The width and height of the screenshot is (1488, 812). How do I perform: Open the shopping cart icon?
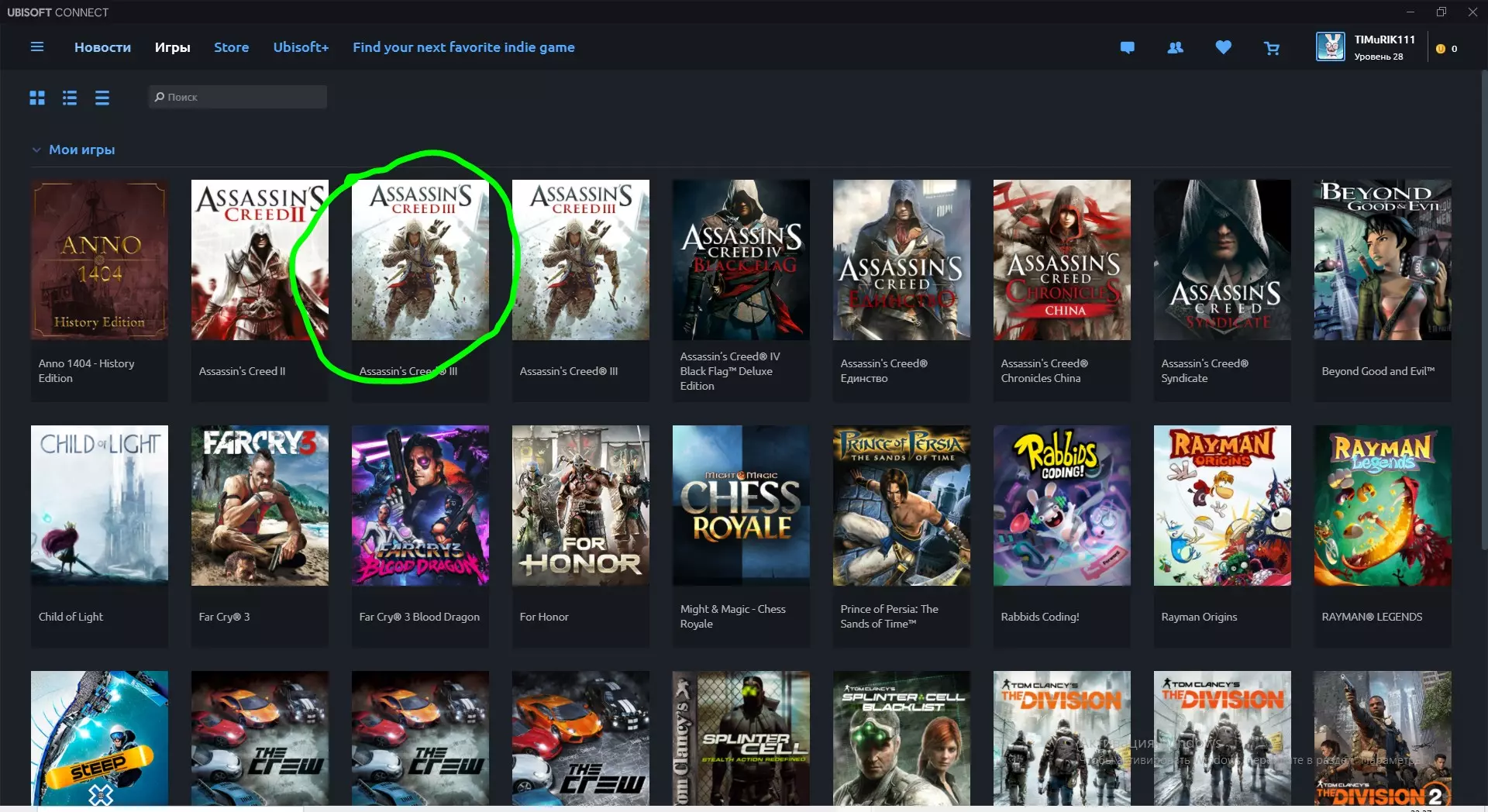click(x=1272, y=48)
